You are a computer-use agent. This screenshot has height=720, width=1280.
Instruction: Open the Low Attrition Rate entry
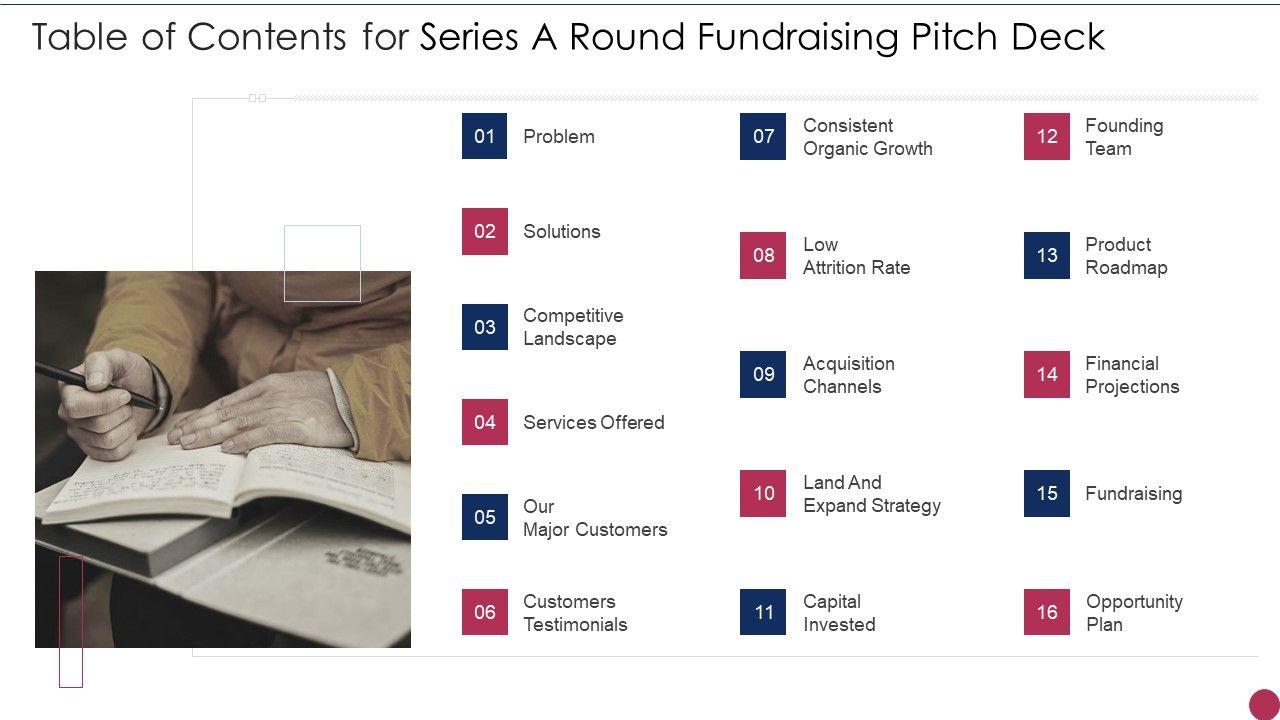[856, 256]
